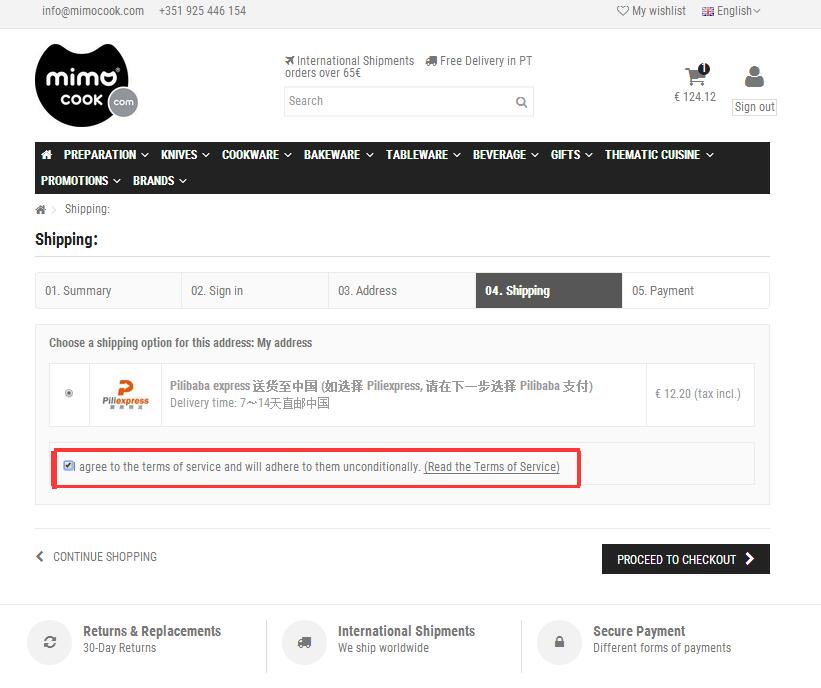Click the International Shipments truck icon
This screenshot has width=821, height=688.
tap(304, 642)
